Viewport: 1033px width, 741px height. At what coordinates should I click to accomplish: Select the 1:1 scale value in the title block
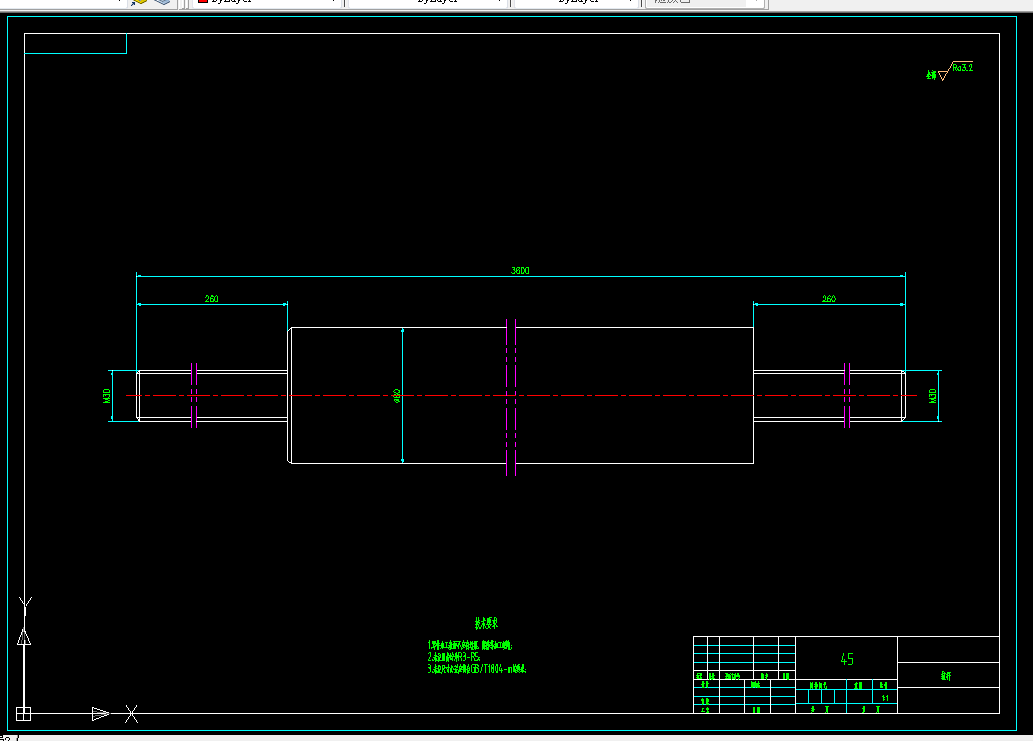pos(885,698)
